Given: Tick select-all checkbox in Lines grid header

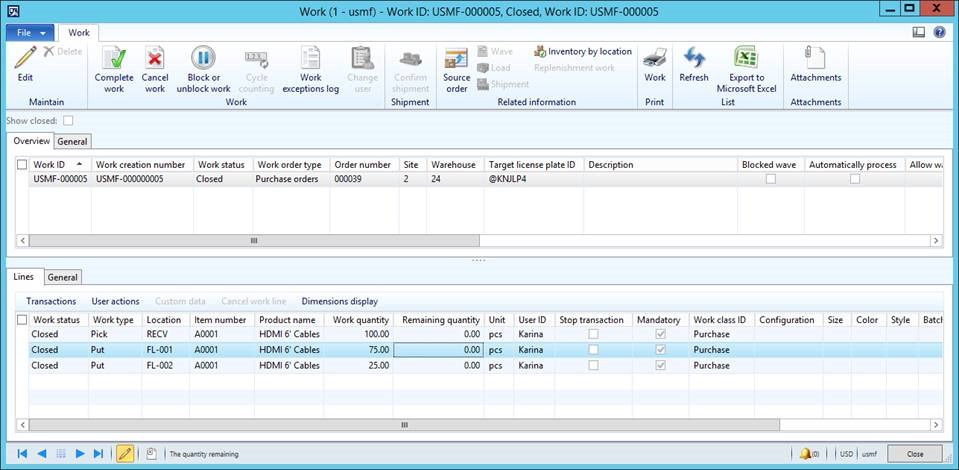Looking at the screenshot, I should click(22, 319).
